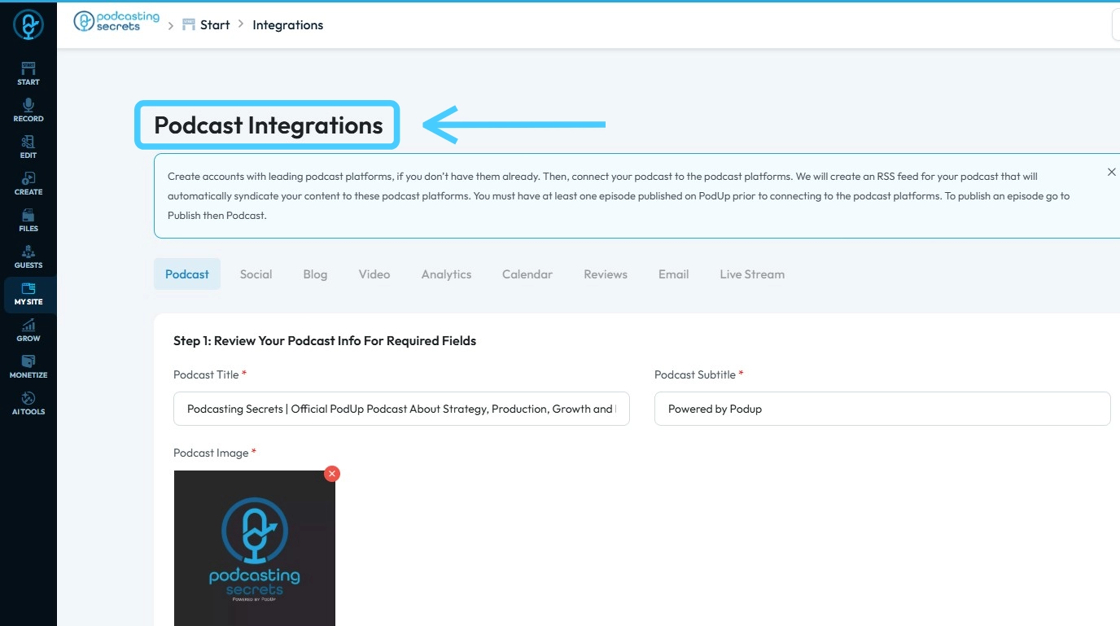
Task: Click the Podcast Title input field
Action: coord(401,409)
